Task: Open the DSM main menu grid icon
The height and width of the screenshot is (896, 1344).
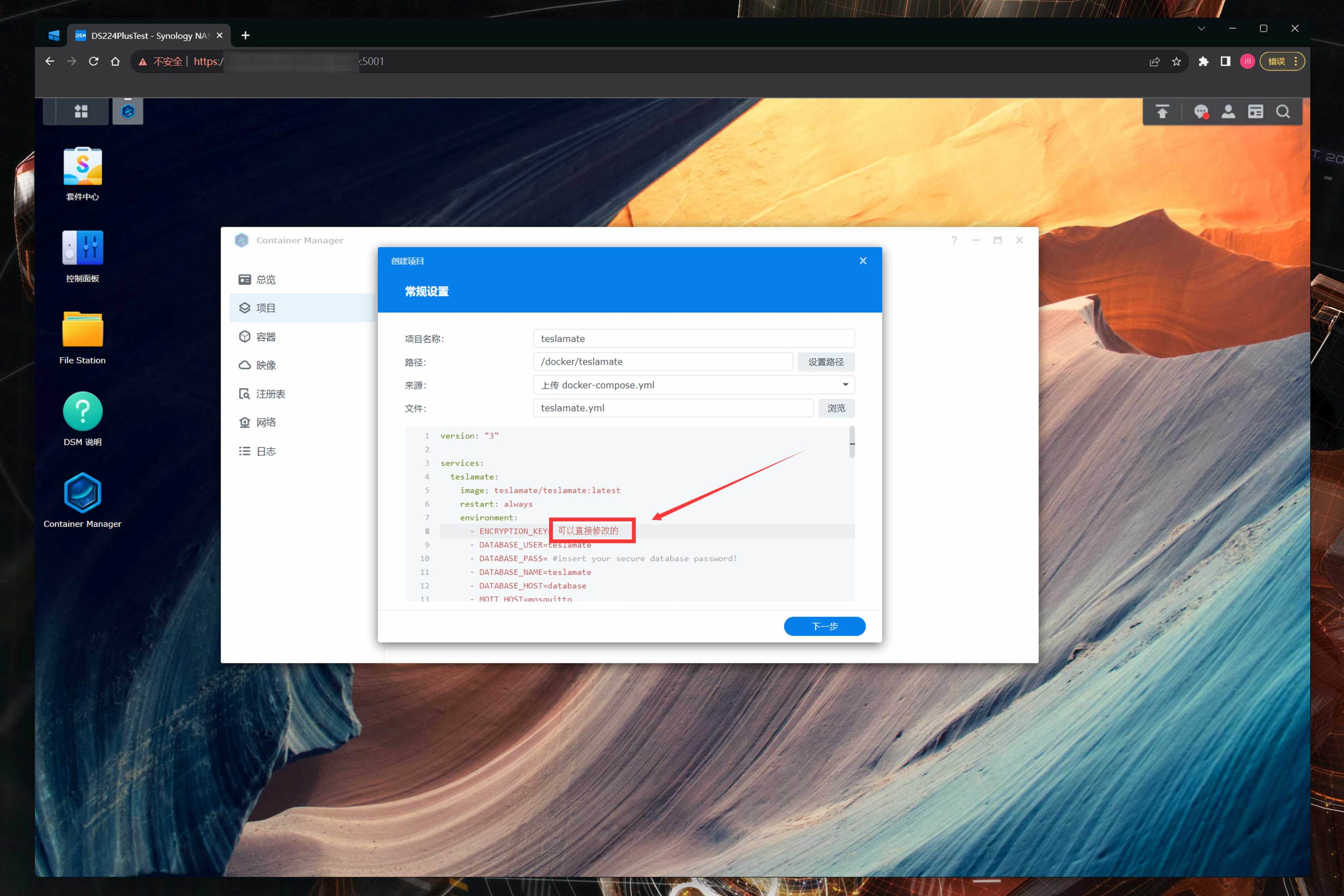Action: [81, 112]
